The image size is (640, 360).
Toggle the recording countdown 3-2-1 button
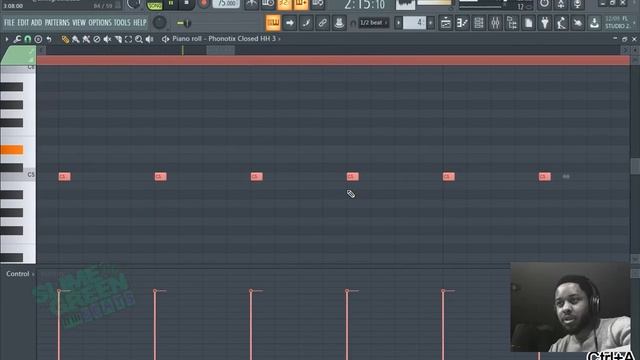pyautogui.click(x=284, y=4)
